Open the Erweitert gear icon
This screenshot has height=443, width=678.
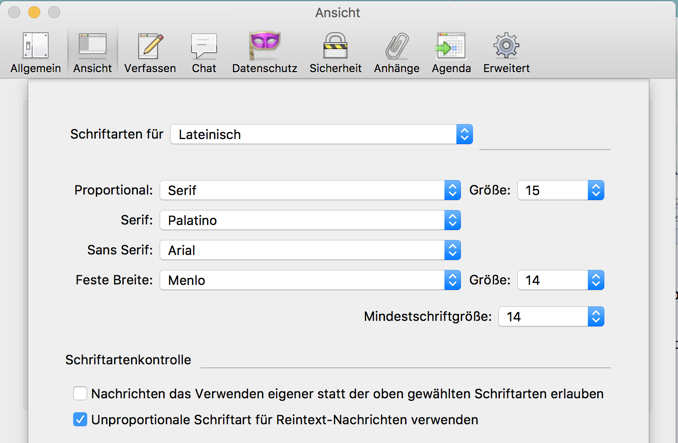click(506, 52)
